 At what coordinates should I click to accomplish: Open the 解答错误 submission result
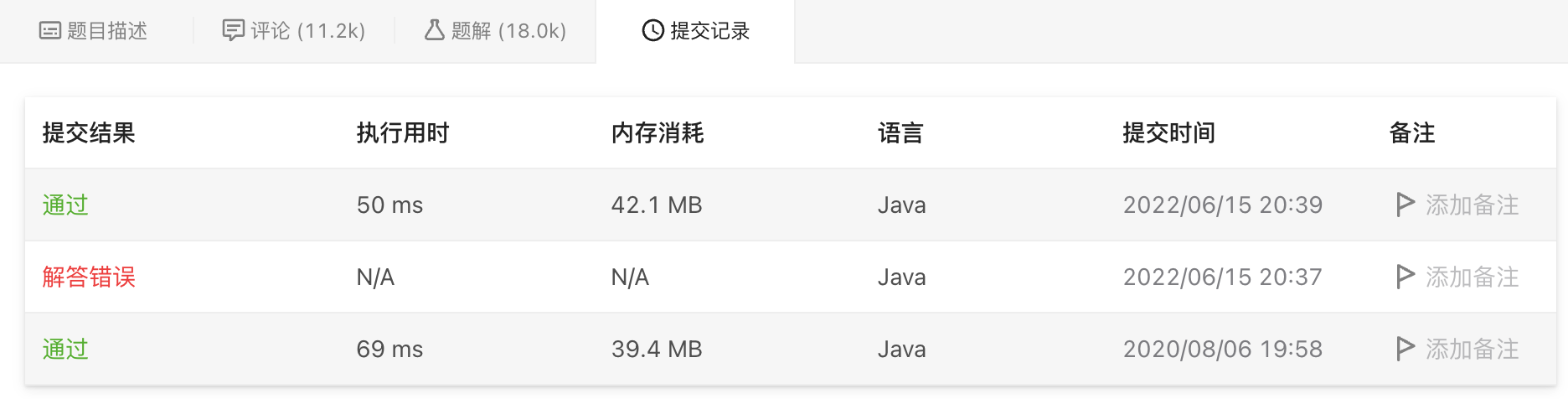[89, 277]
